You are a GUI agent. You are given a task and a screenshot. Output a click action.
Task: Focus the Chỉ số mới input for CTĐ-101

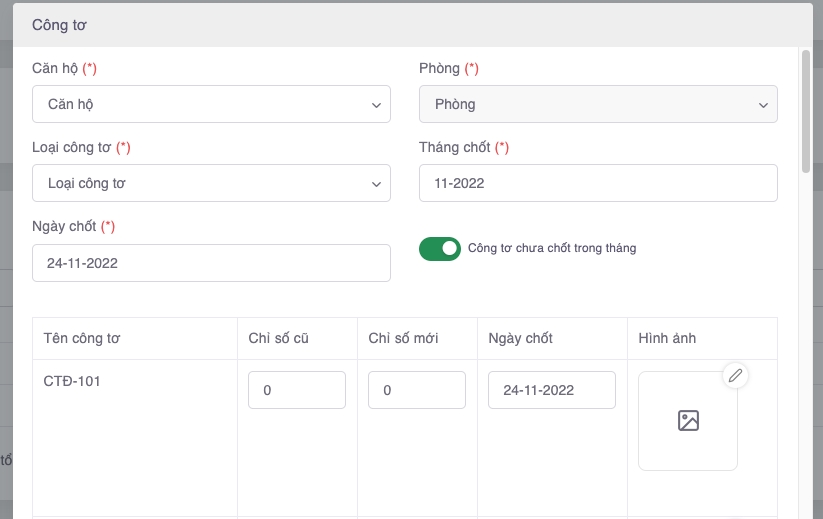click(x=417, y=390)
